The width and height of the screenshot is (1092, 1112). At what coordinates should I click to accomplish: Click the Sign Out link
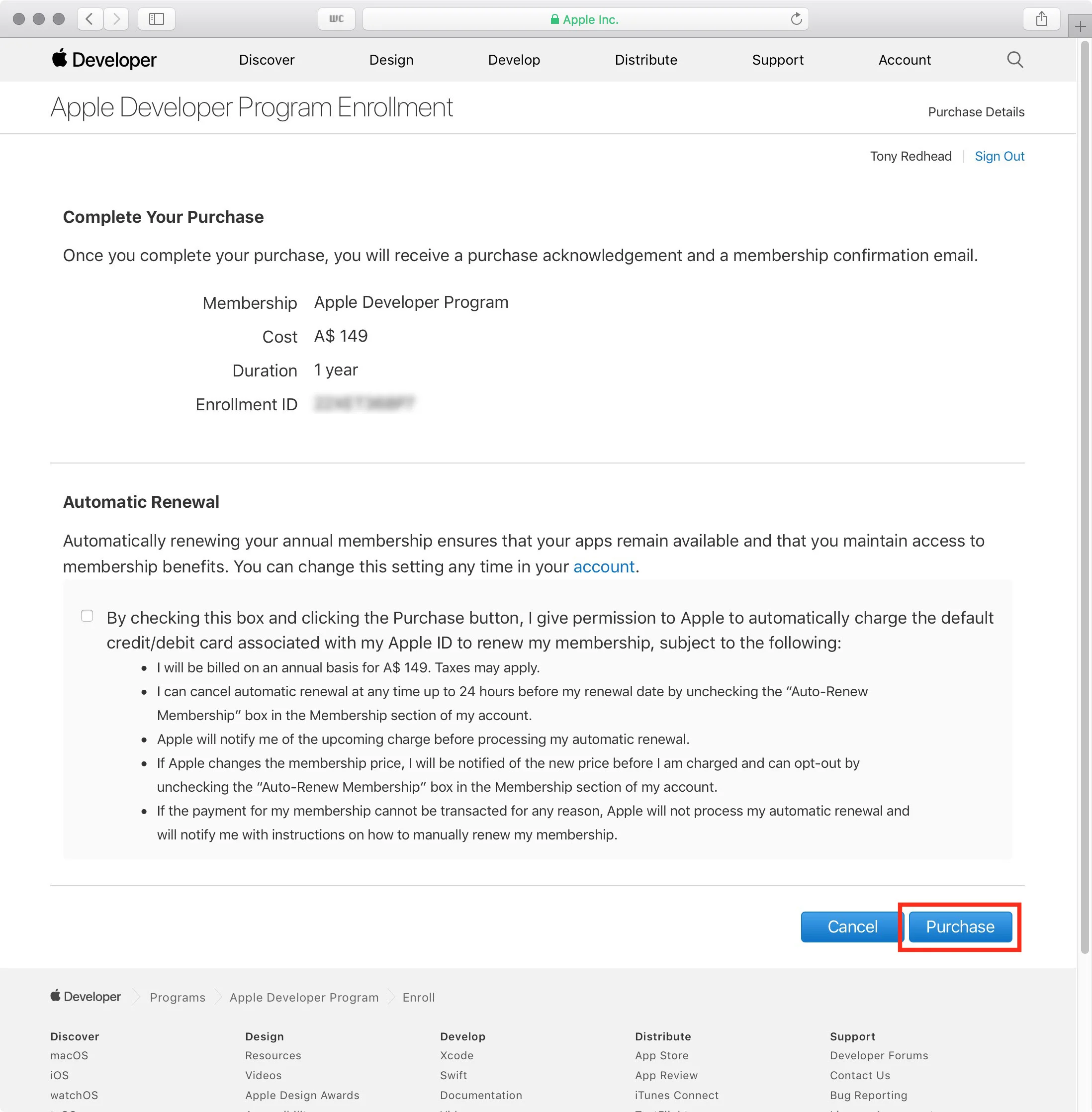click(999, 156)
